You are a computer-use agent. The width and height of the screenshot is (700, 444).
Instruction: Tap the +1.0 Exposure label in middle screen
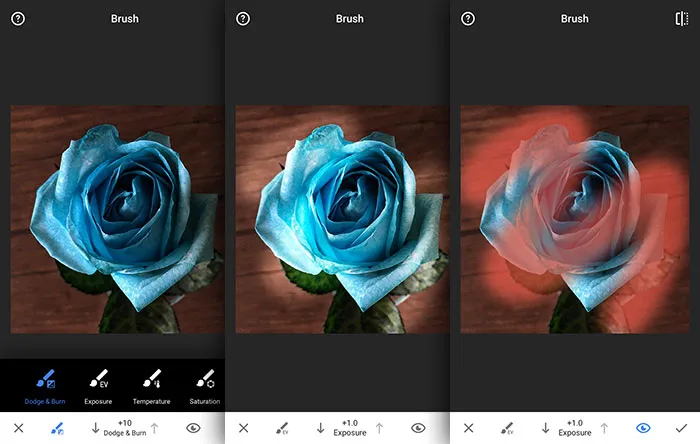[x=350, y=428]
